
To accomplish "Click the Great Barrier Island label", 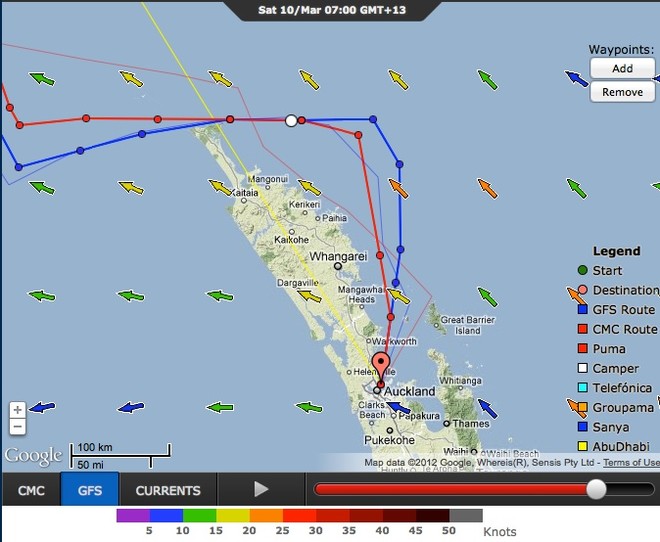I will (468, 325).
